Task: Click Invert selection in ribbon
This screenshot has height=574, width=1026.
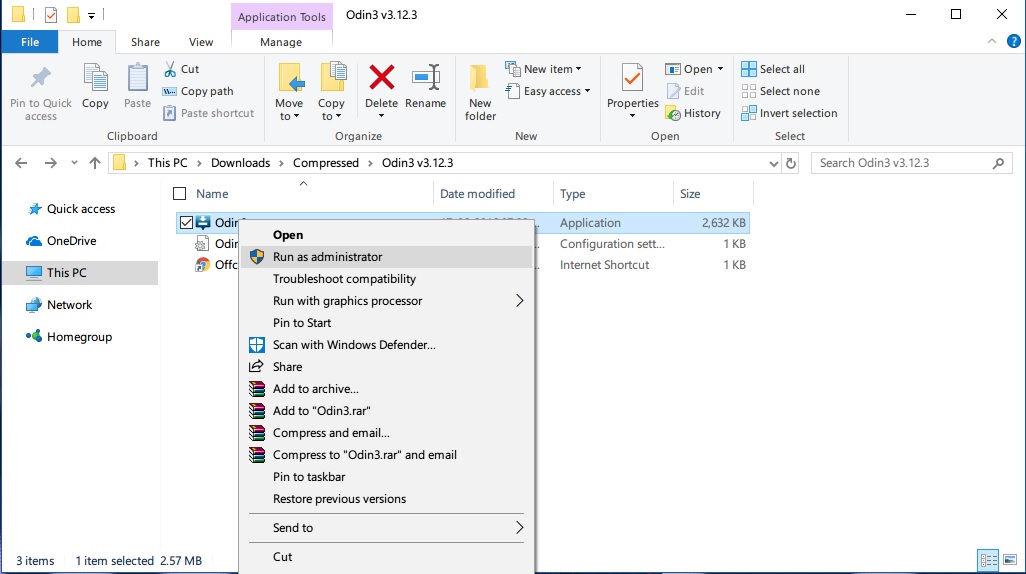Action: (x=789, y=113)
